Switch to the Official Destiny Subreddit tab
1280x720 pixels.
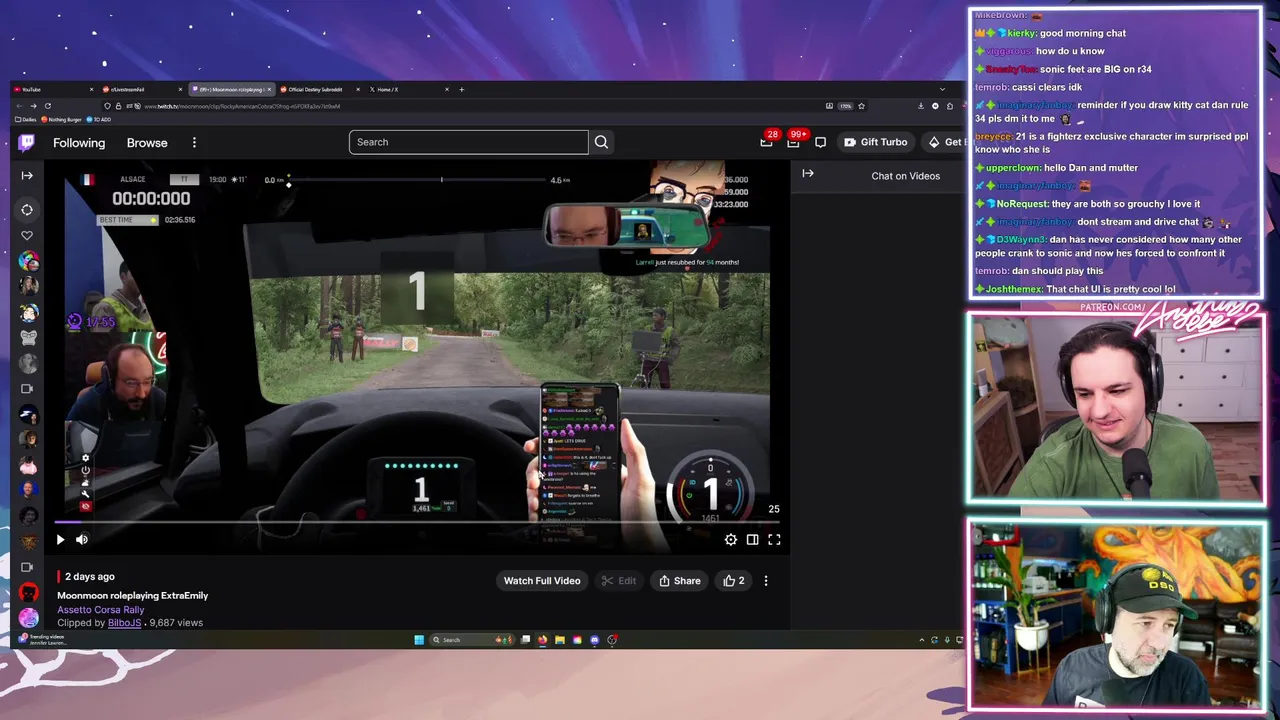321,90
